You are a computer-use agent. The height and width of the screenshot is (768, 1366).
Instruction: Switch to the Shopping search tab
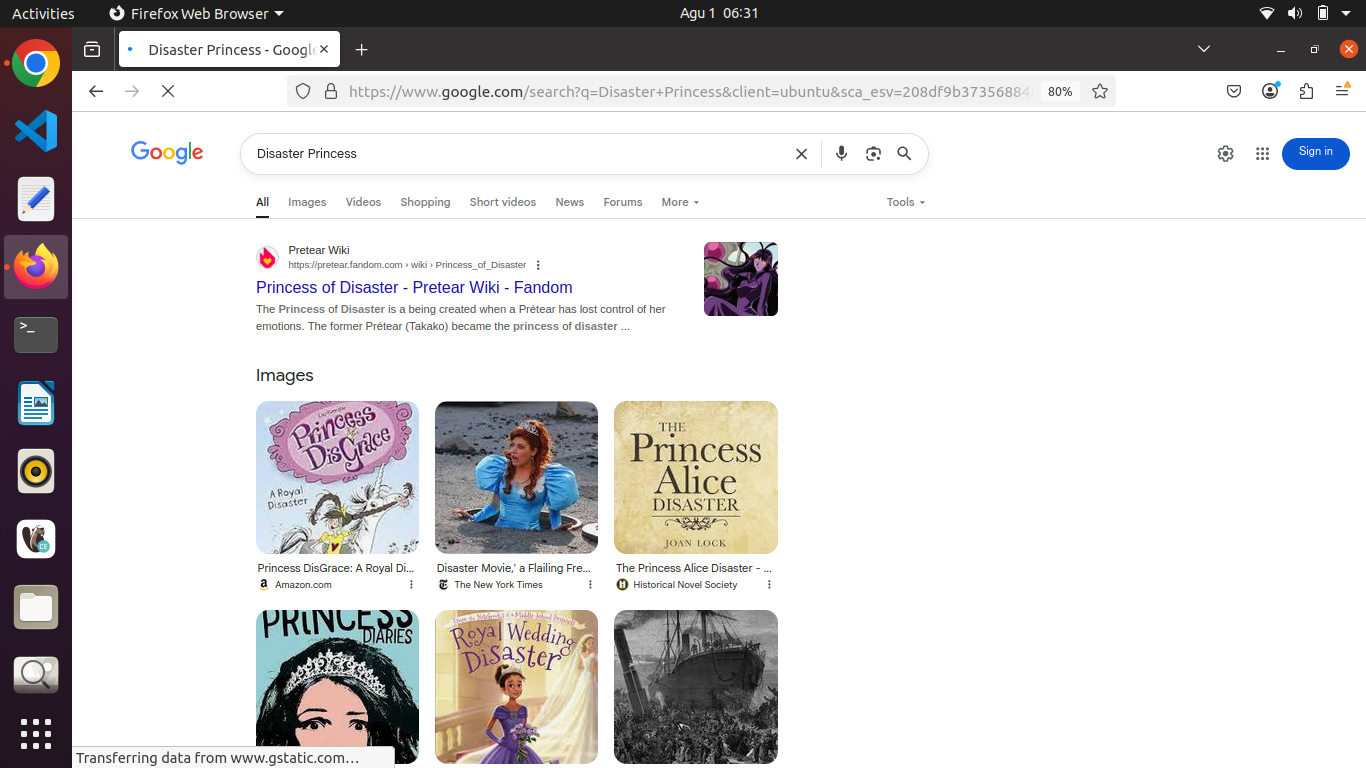(425, 202)
